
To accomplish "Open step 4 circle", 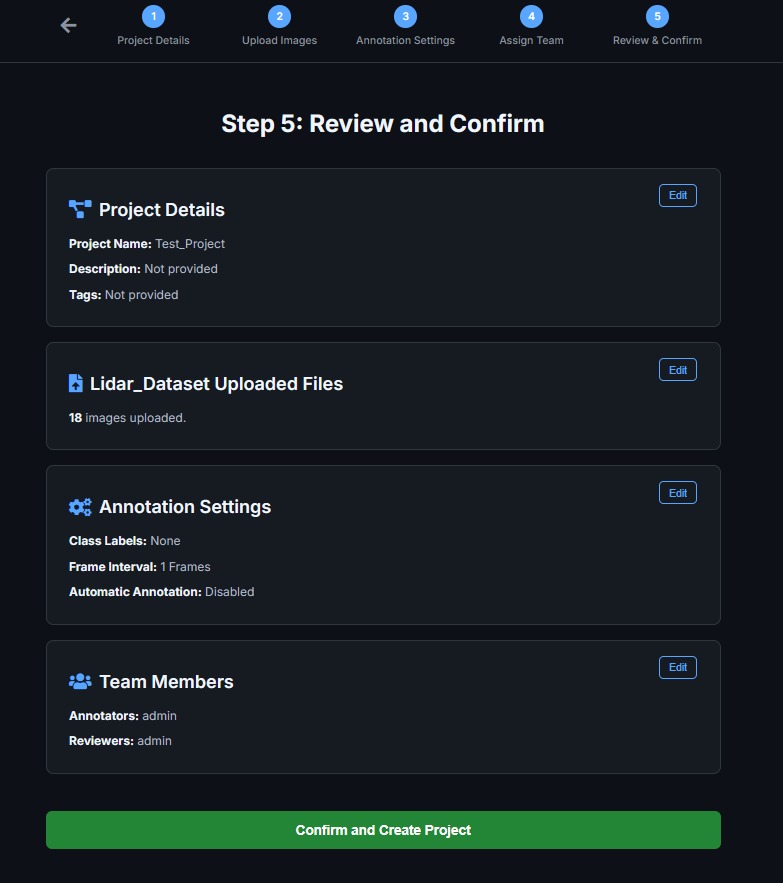I will pyautogui.click(x=531, y=16).
